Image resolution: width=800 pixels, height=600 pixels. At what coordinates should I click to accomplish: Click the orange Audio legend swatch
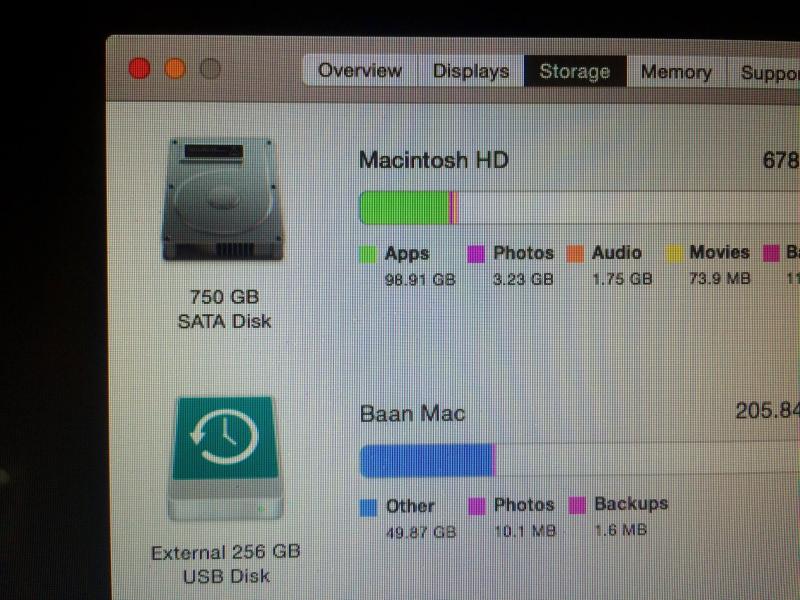click(x=575, y=254)
